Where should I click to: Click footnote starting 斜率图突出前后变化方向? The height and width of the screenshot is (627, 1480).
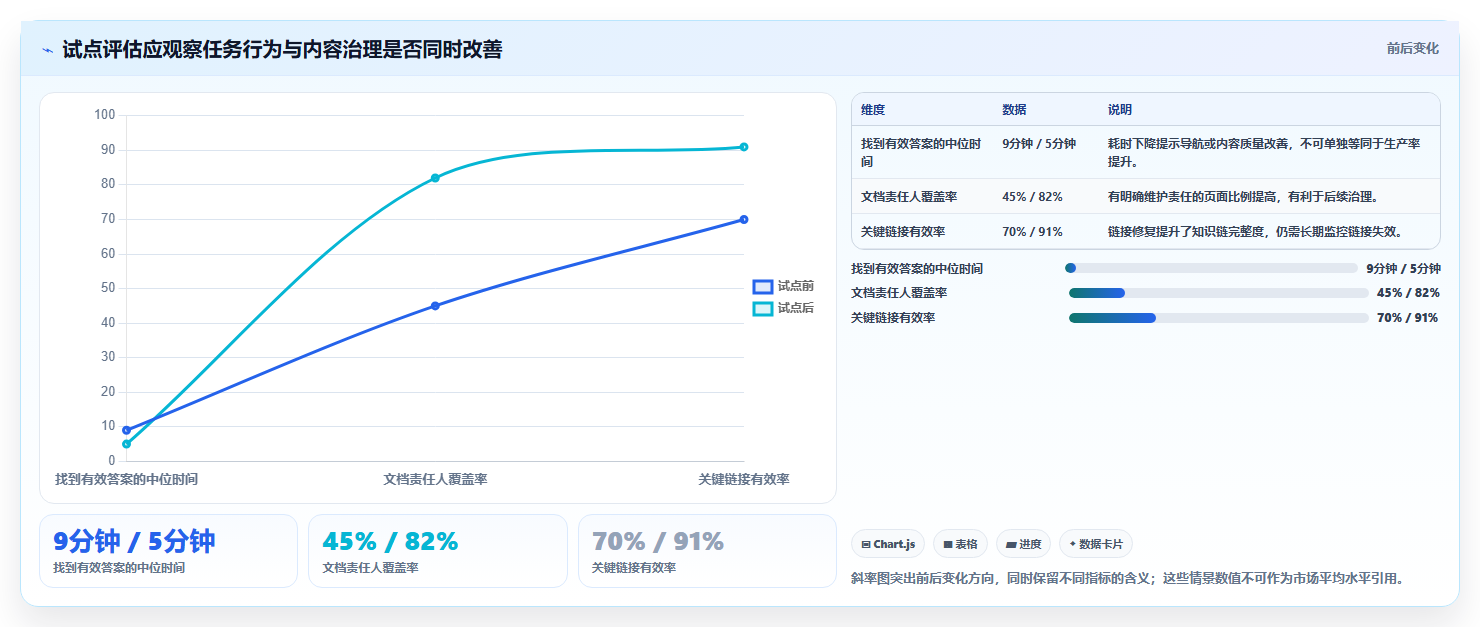[x=1128, y=579]
